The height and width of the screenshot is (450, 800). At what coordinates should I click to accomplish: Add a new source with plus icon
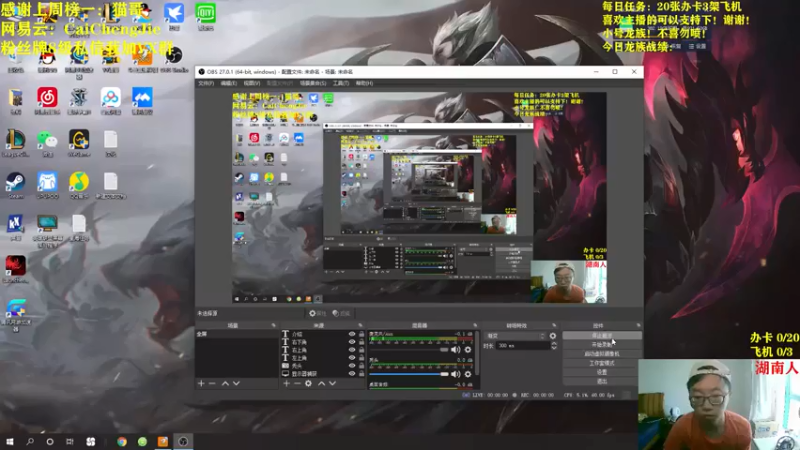coord(286,383)
